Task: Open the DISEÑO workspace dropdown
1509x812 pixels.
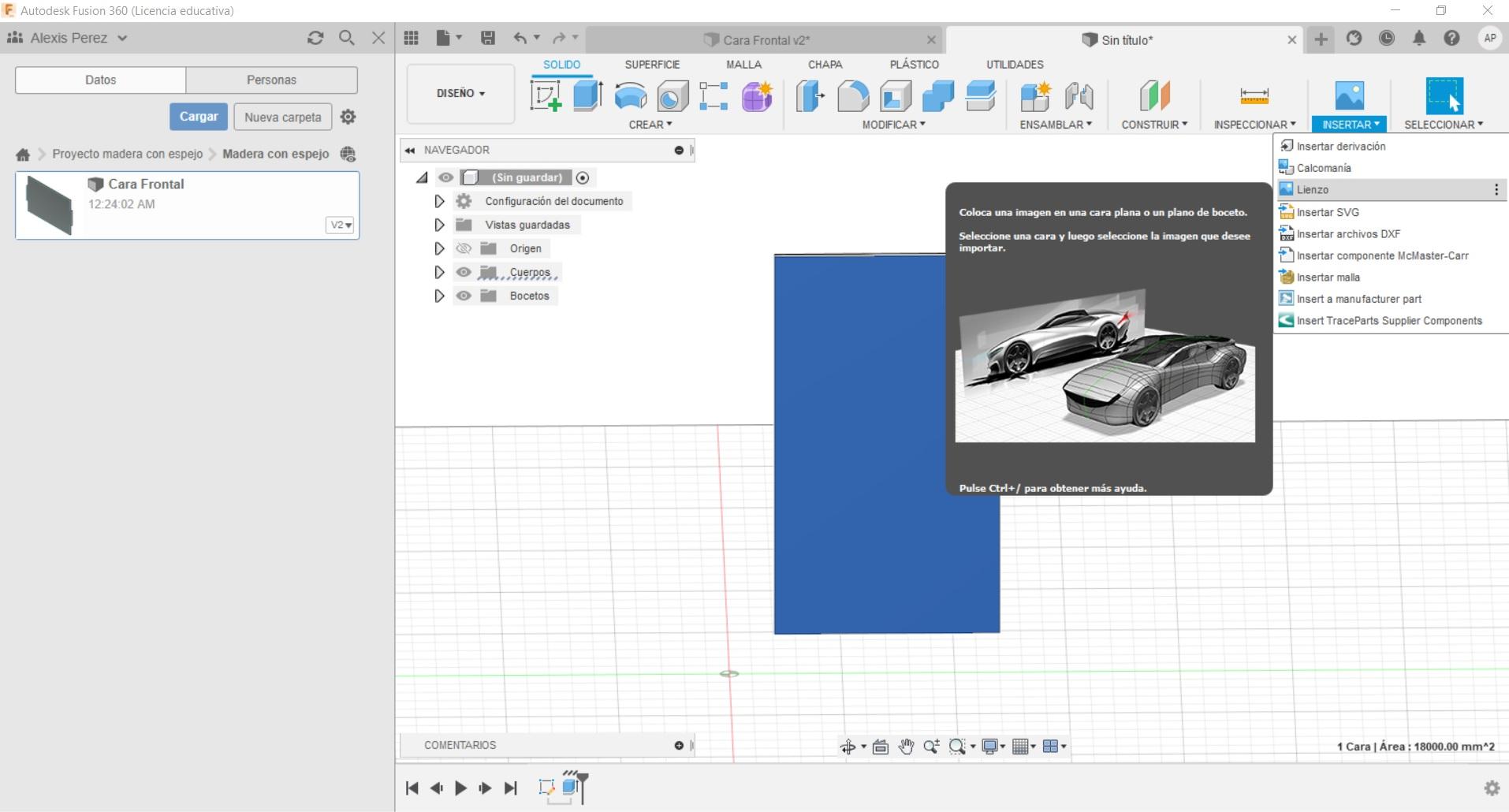Action: pos(460,93)
